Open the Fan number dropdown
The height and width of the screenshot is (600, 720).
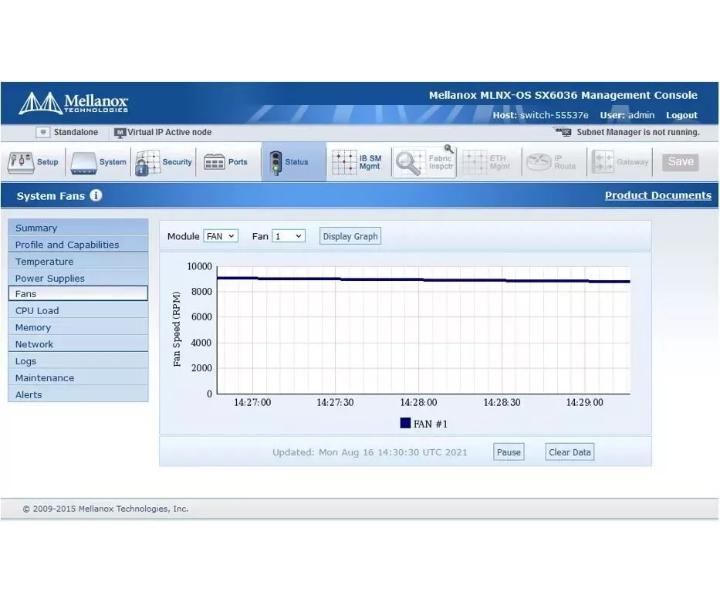click(289, 236)
